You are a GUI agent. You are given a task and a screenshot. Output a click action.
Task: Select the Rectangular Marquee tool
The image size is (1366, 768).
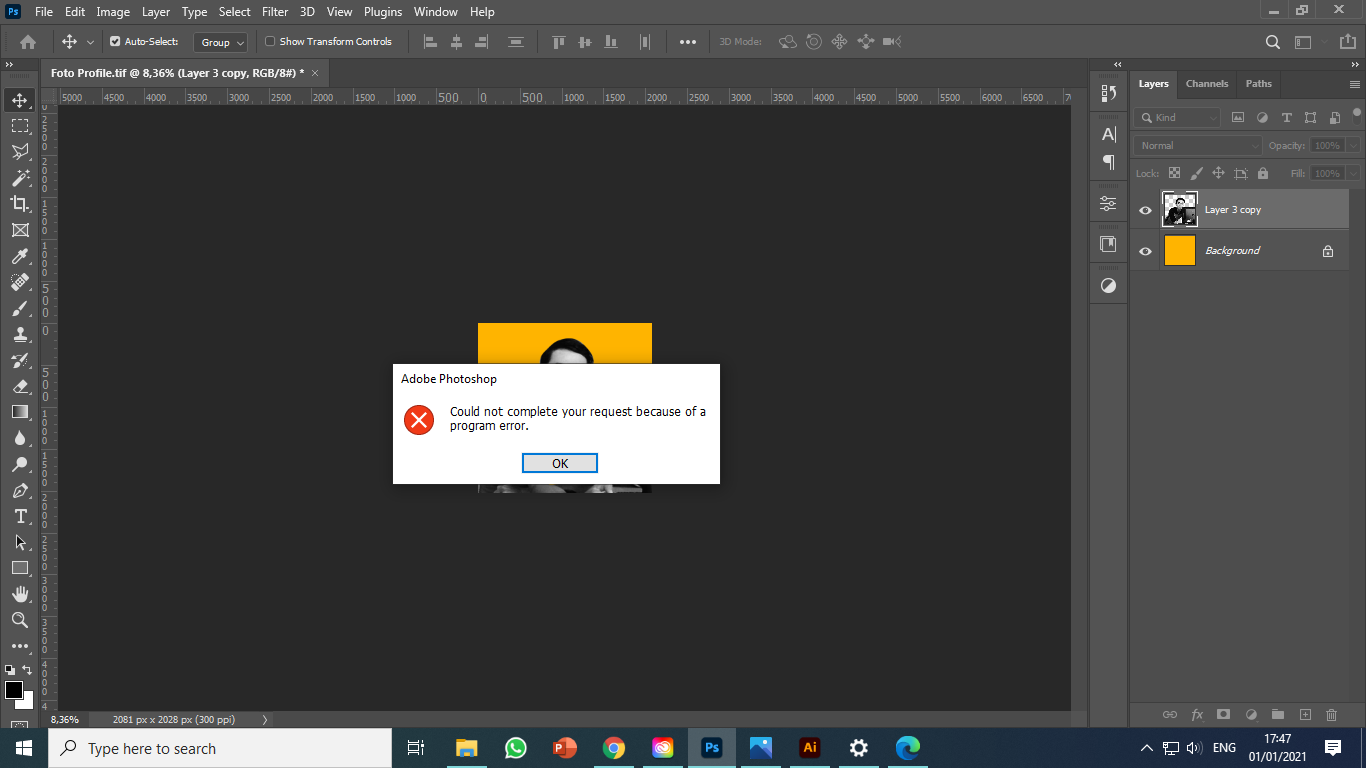pyautogui.click(x=20, y=125)
